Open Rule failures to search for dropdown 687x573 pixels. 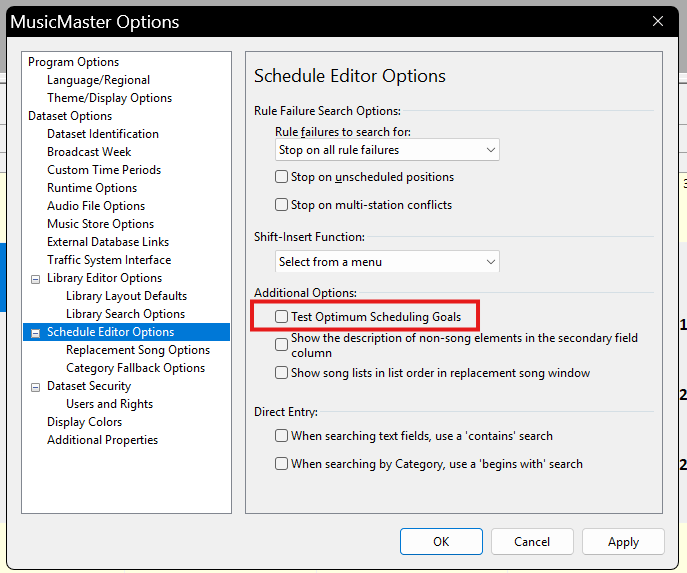pyautogui.click(x=387, y=150)
